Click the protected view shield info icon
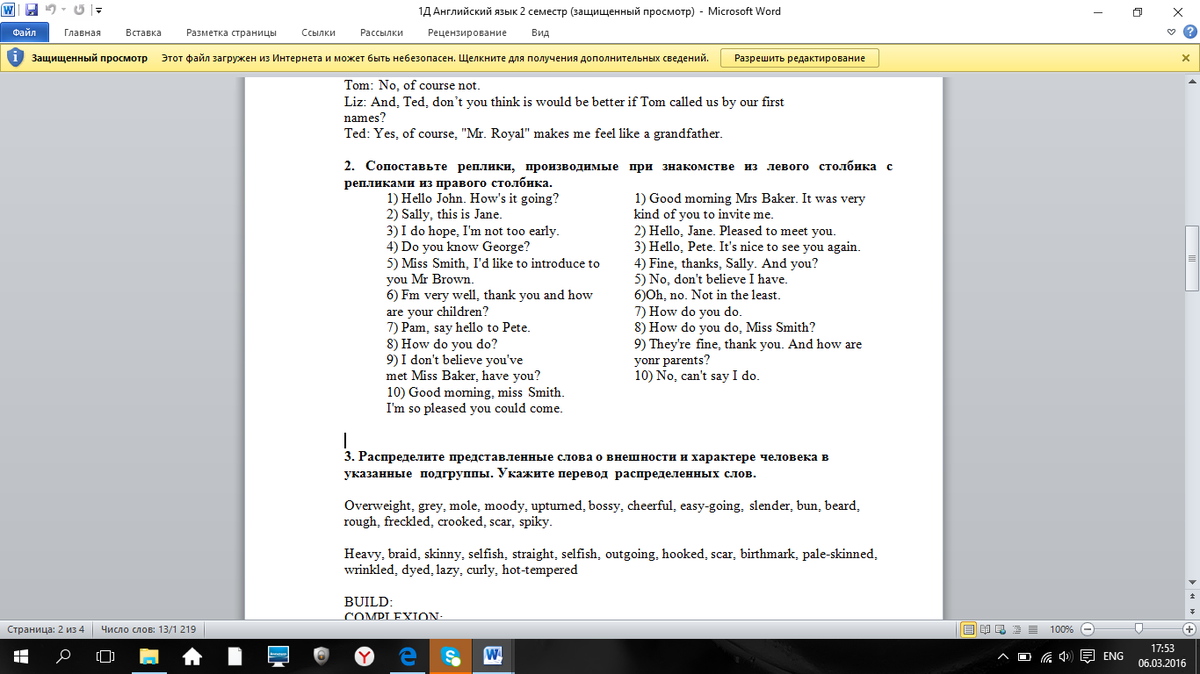1200x674 pixels. click(15, 58)
